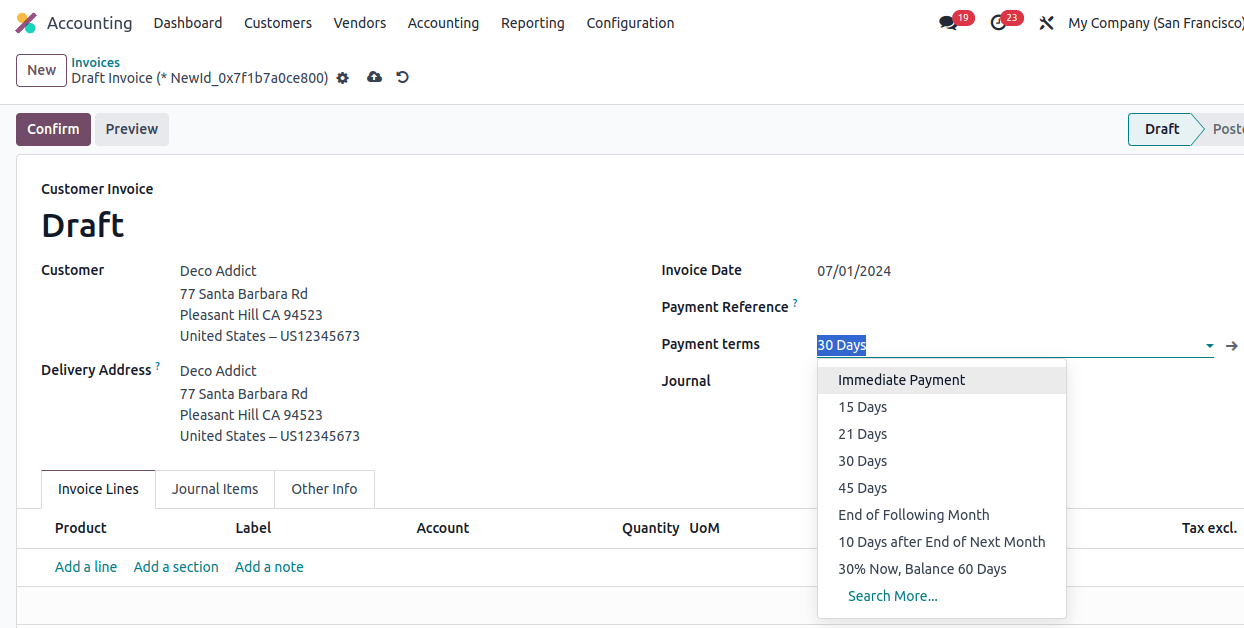Image resolution: width=1244 pixels, height=628 pixels.
Task: Click the Account column header
Action: click(443, 528)
